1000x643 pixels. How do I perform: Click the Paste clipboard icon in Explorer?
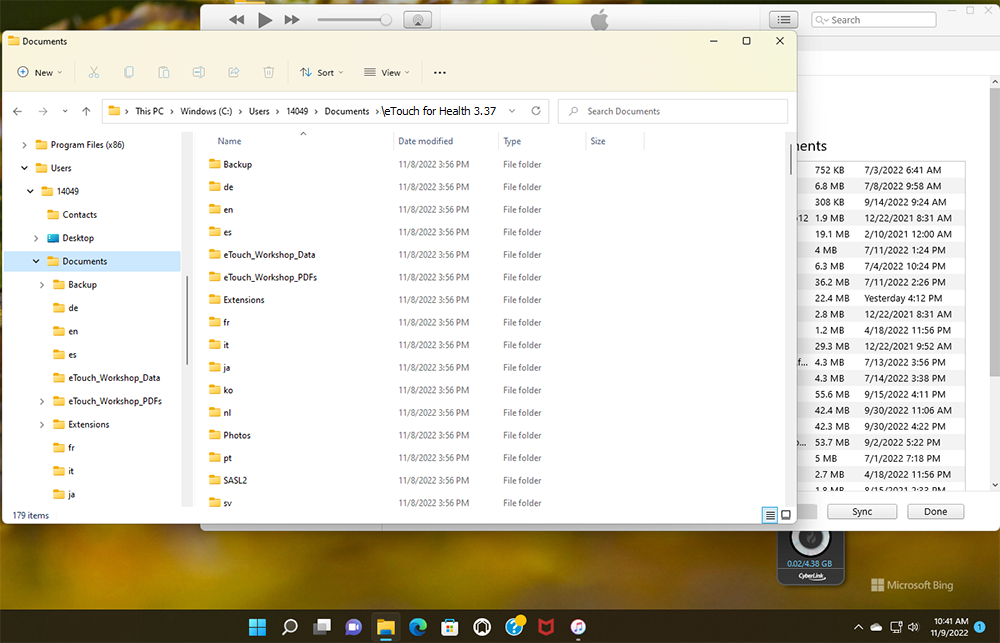coord(164,73)
